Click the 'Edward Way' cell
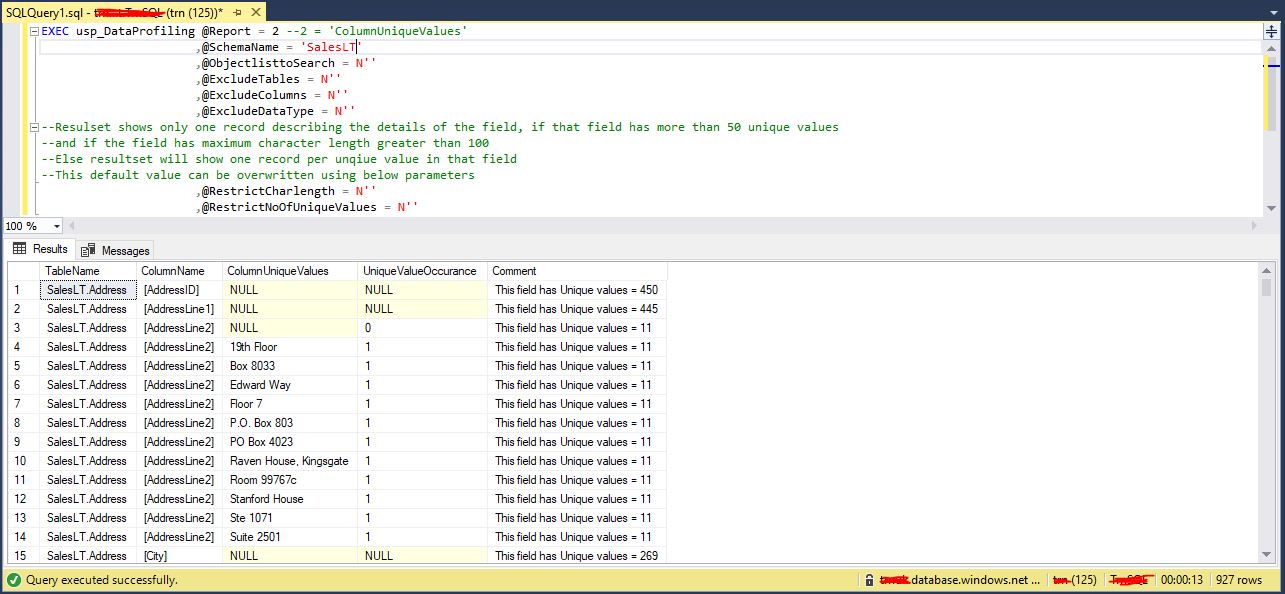 [290, 385]
